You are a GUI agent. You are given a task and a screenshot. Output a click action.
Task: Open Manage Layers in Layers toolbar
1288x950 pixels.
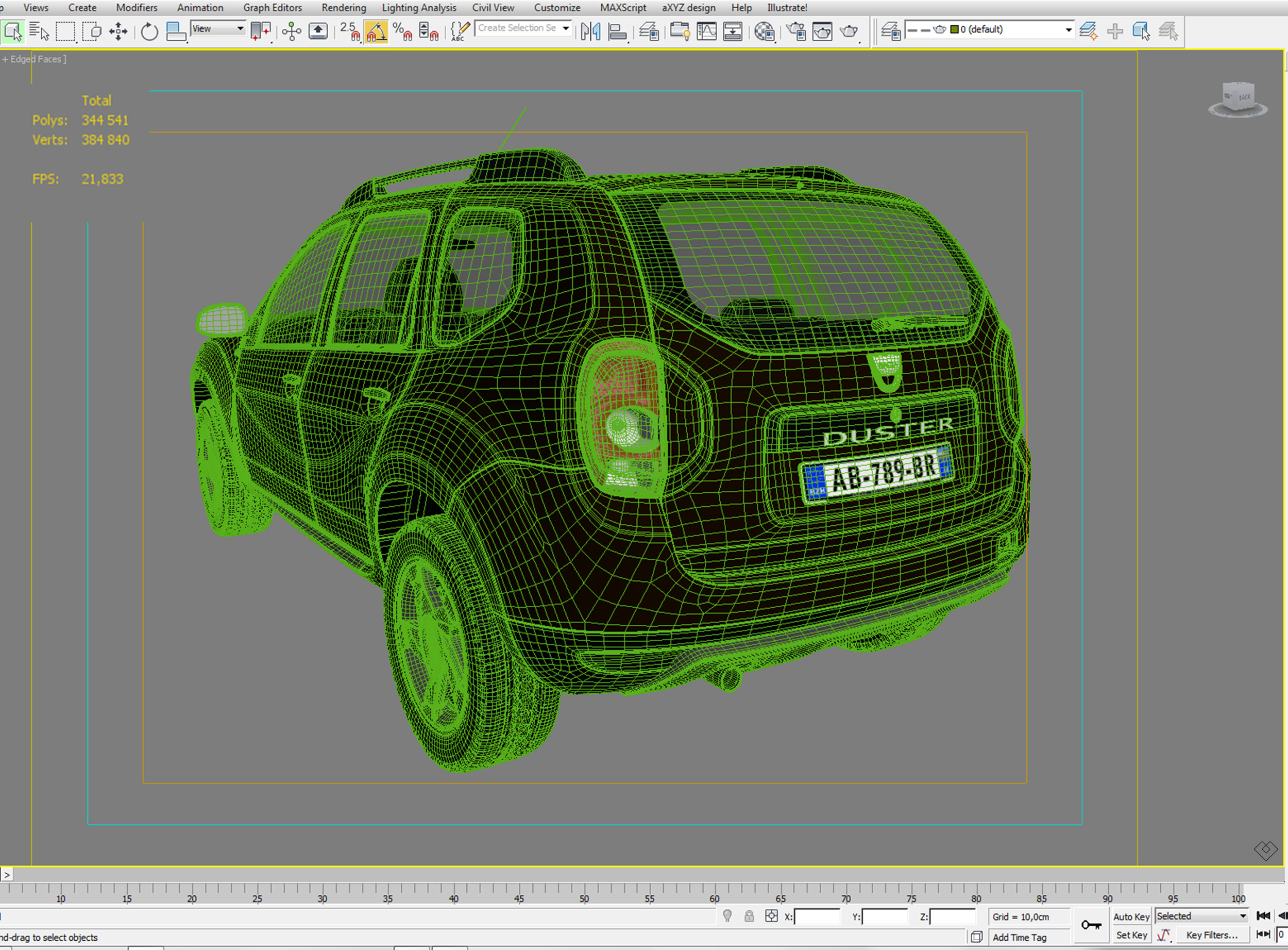coord(891,31)
